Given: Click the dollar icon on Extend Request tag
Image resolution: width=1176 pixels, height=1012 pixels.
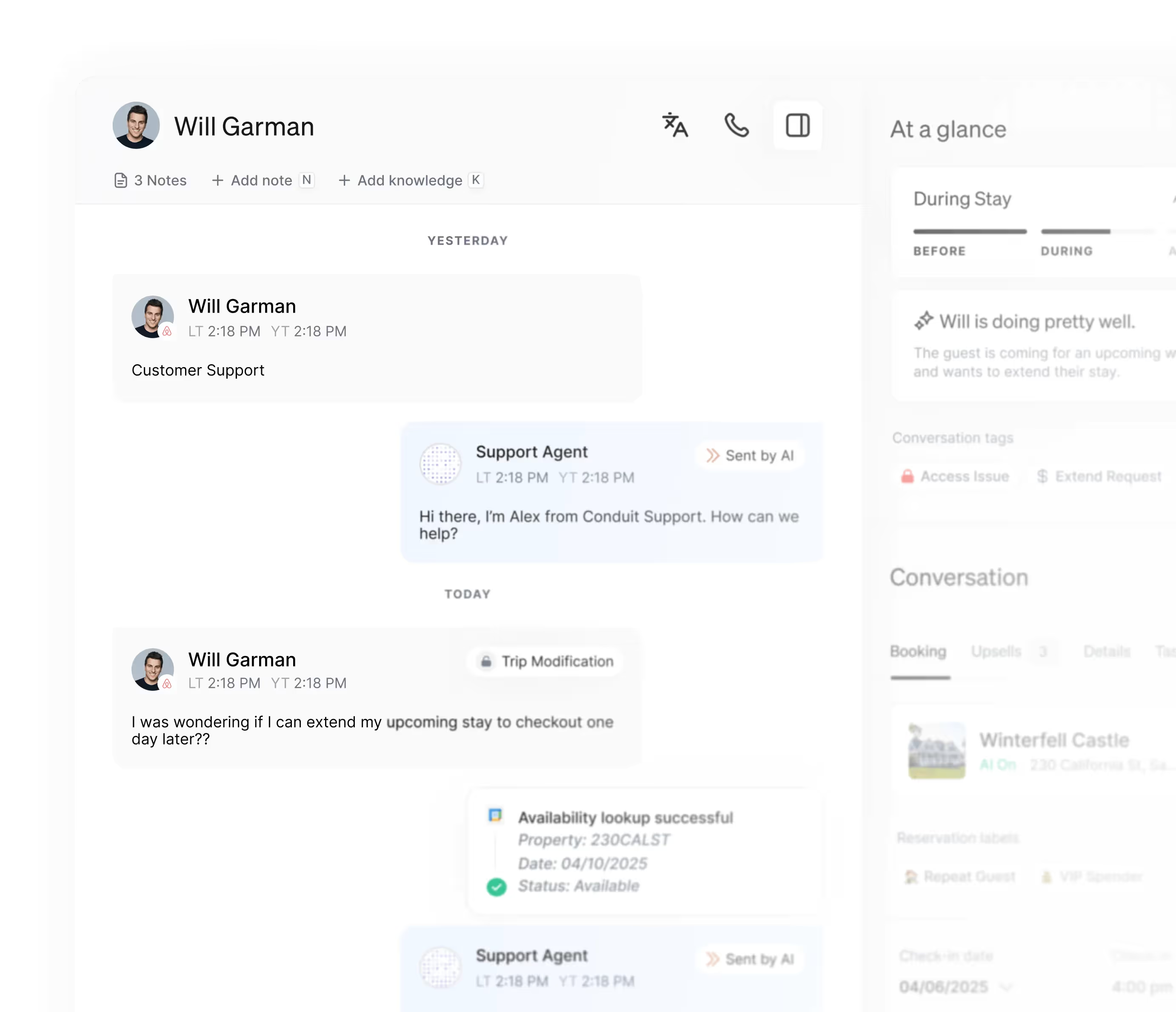Looking at the screenshot, I should (x=1042, y=476).
